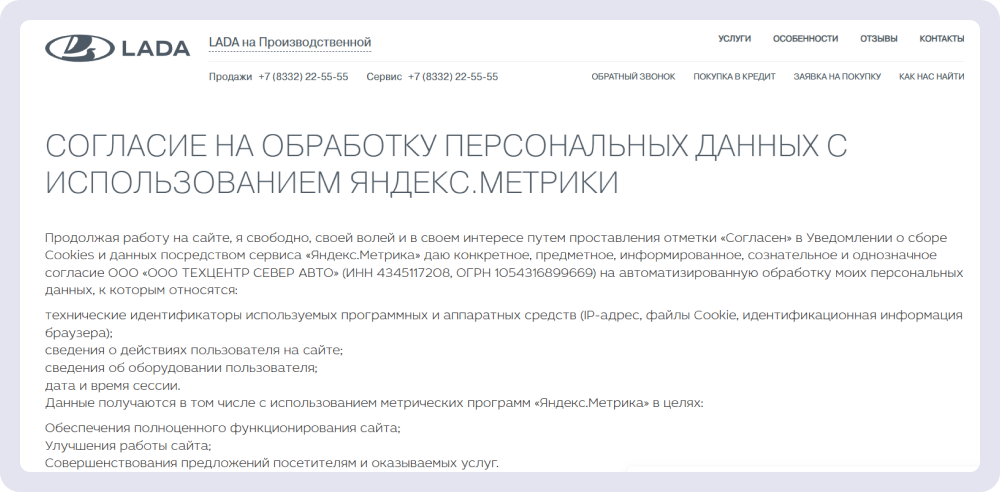The width and height of the screenshot is (1000, 492).
Task: Click the Продажи phone number +7 (8332) 22-55-55
Action: (x=303, y=77)
